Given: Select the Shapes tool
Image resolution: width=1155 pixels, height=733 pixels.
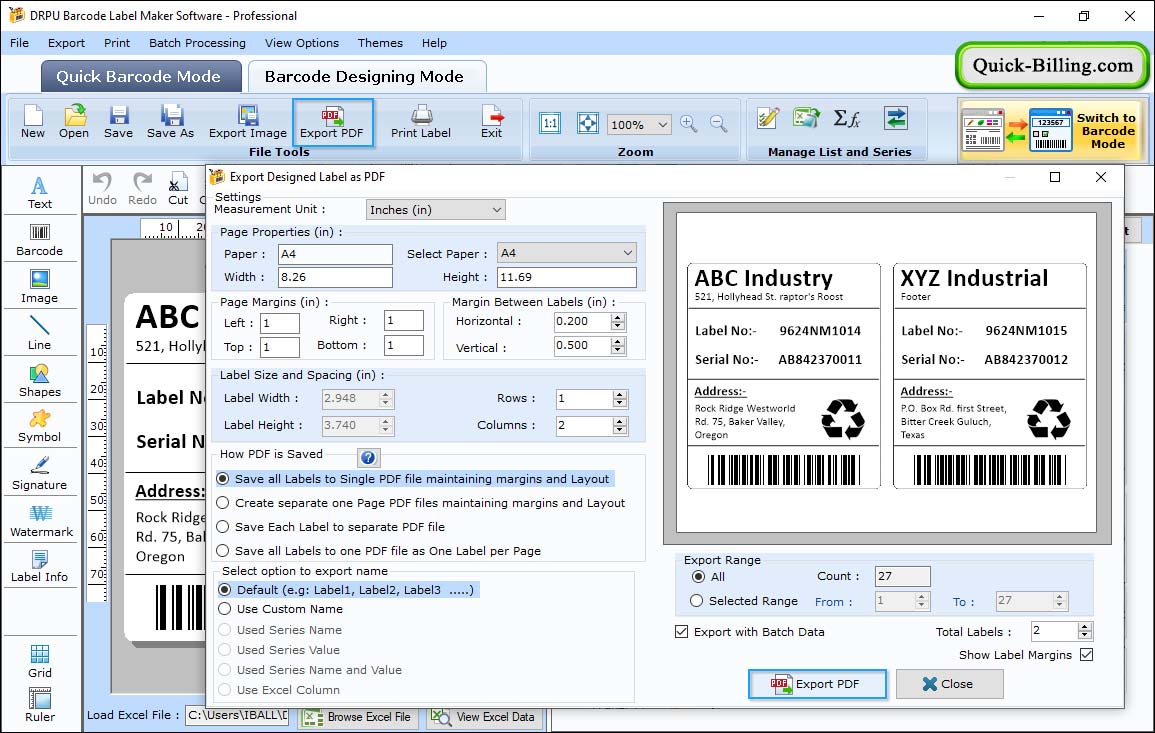Looking at the screenshot, I should tap(40, 381).
